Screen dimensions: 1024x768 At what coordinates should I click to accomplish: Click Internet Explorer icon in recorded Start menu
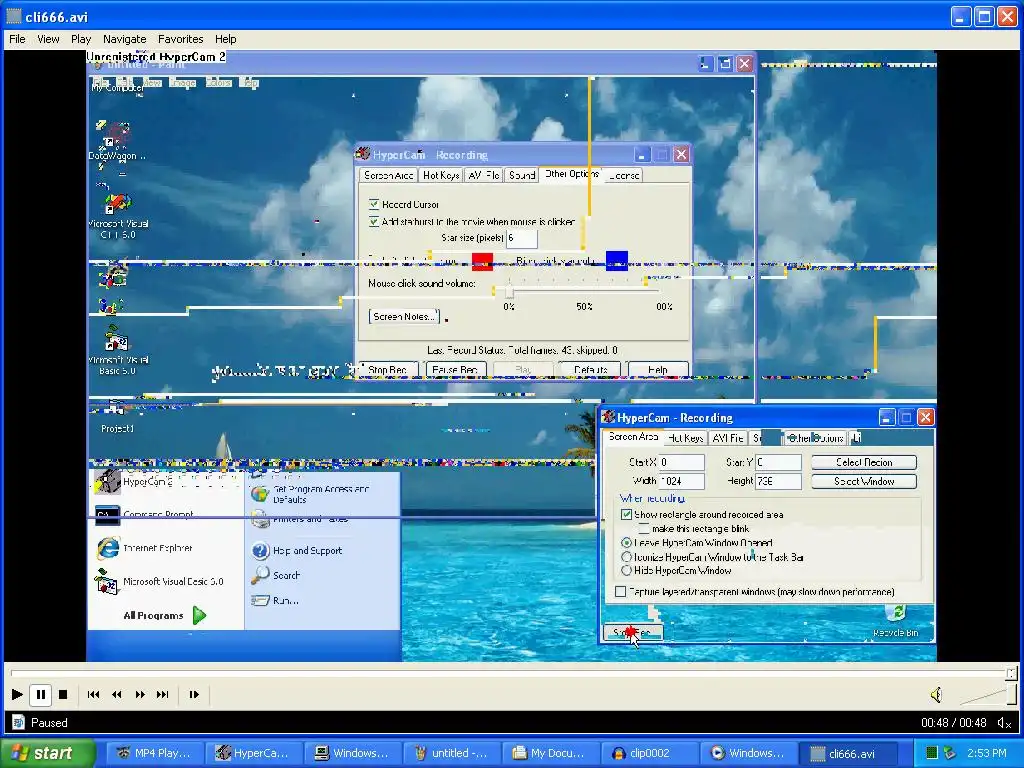108,548
